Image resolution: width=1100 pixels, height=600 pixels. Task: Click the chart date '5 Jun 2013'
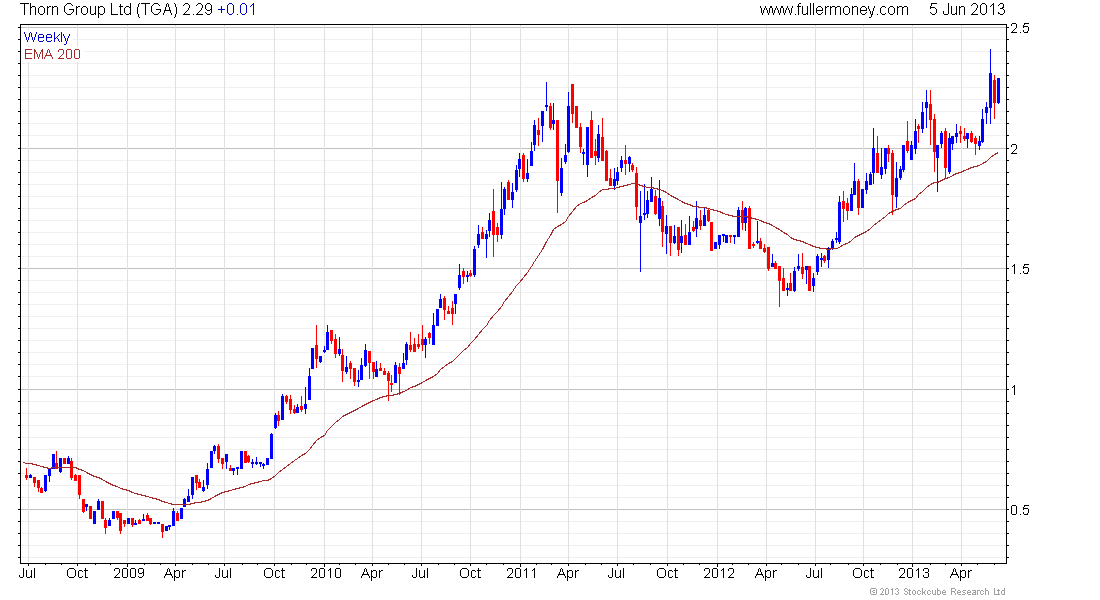967,10
